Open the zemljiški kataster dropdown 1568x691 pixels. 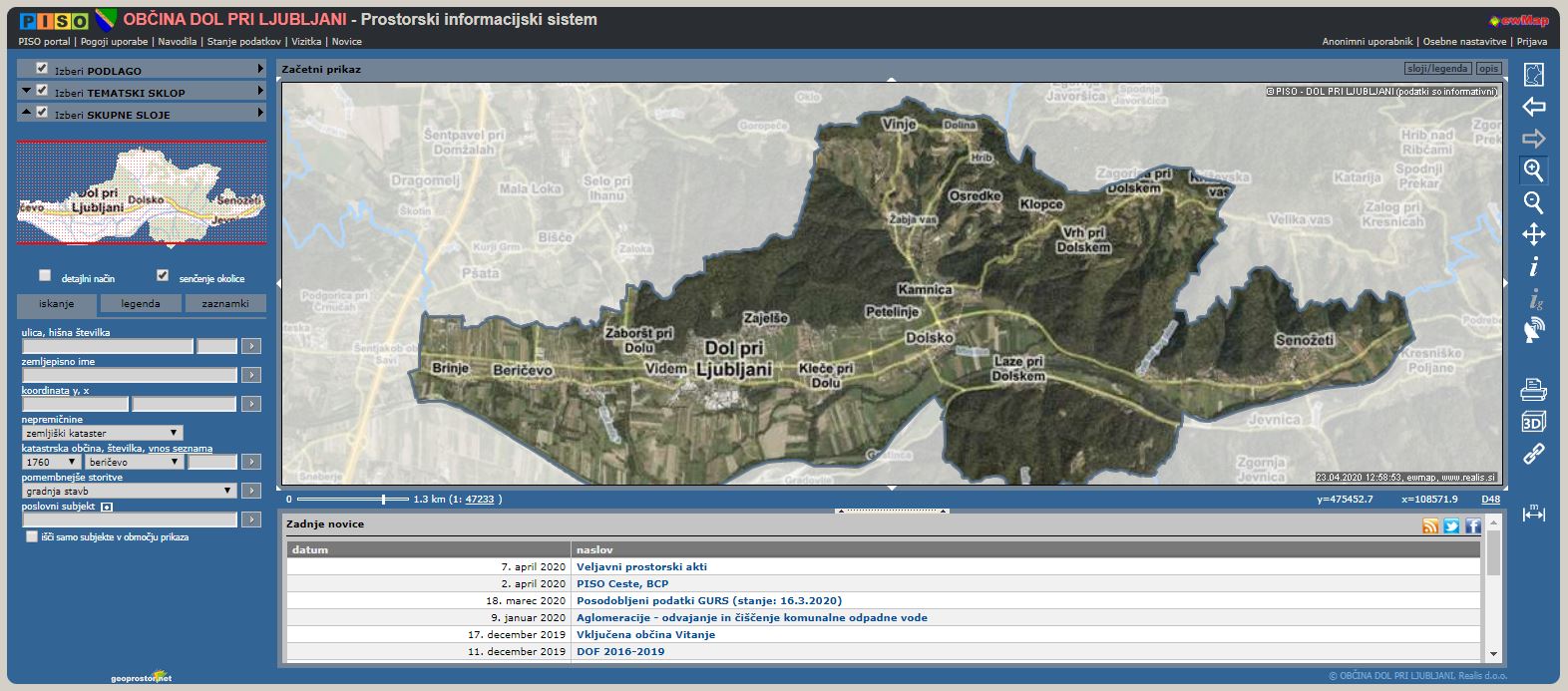(102, 433)
